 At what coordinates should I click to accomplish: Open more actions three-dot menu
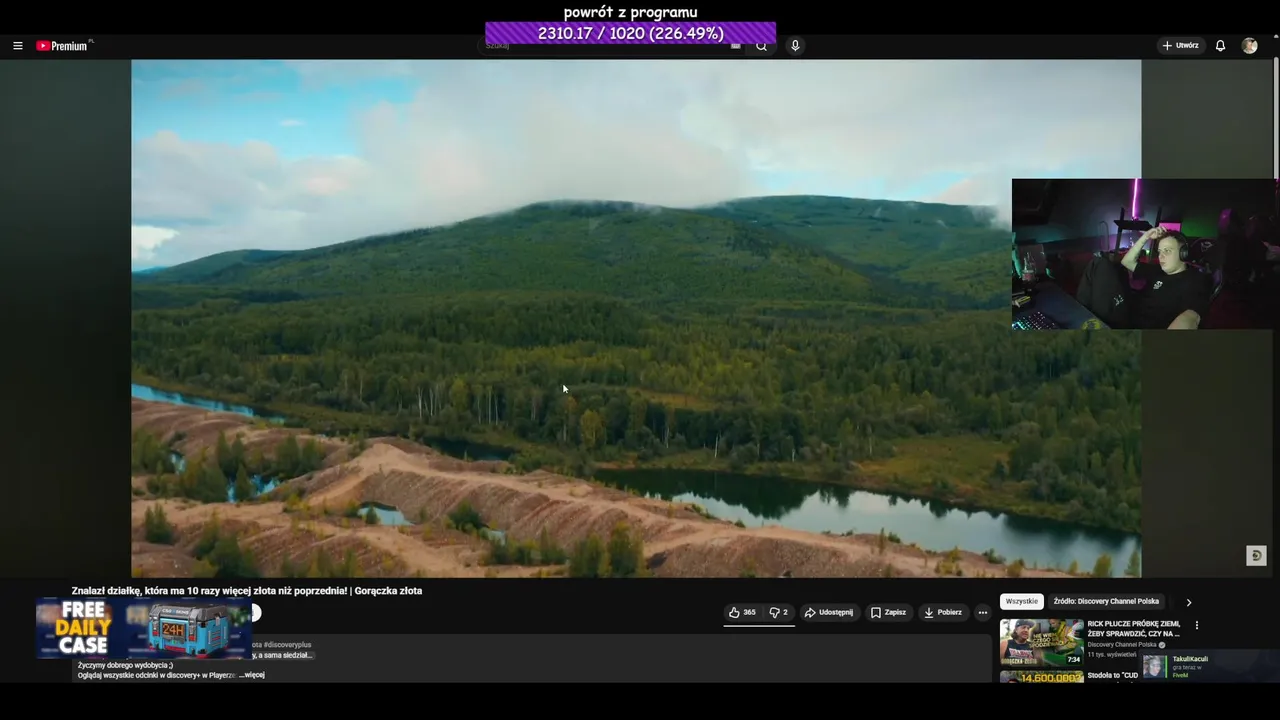tap(983, 612)
